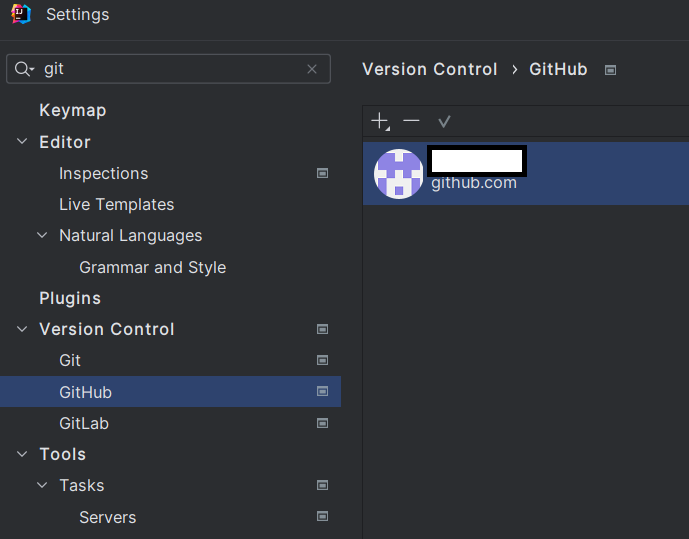The height and width of the screenshot is (539, 689).
Task: Open the Plugins settings page
Action: tap(70, 298)
